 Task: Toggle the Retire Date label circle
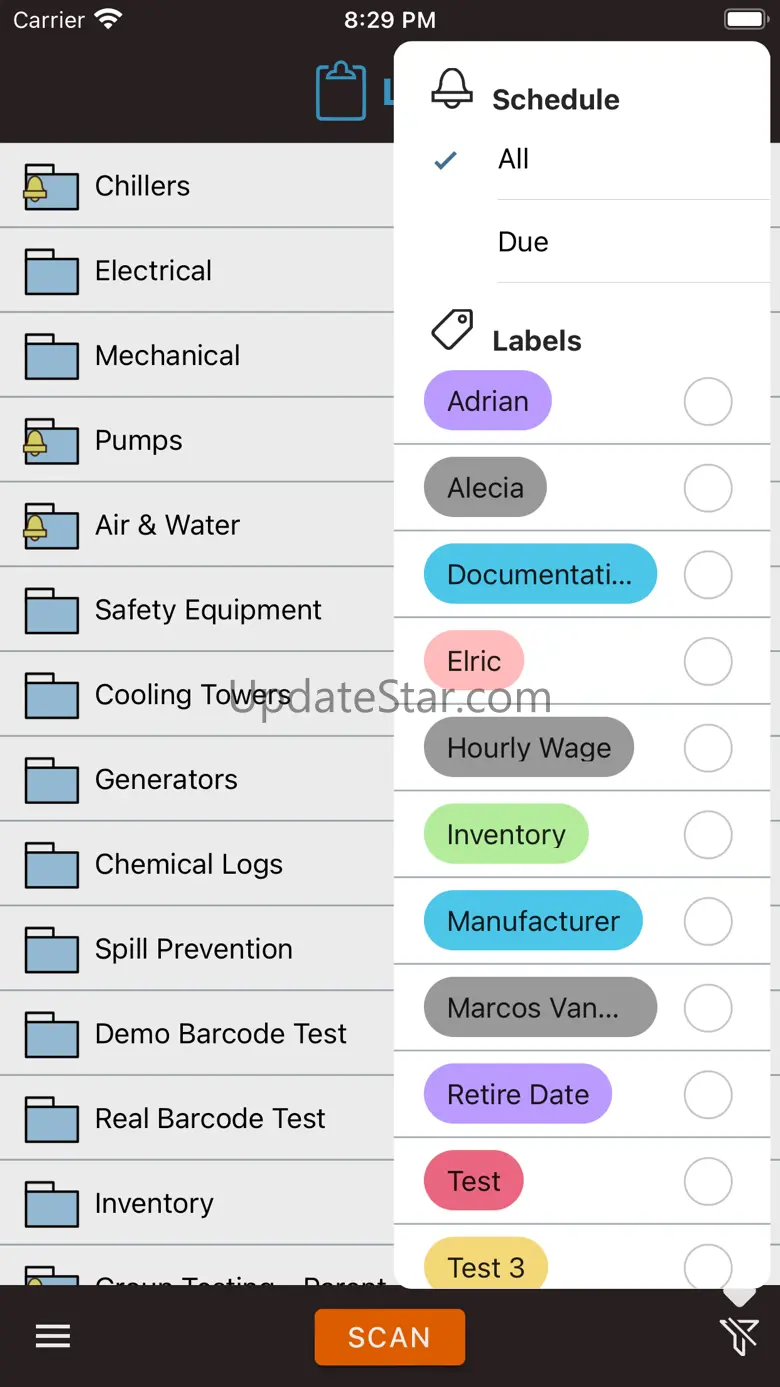coord(708,1095)
